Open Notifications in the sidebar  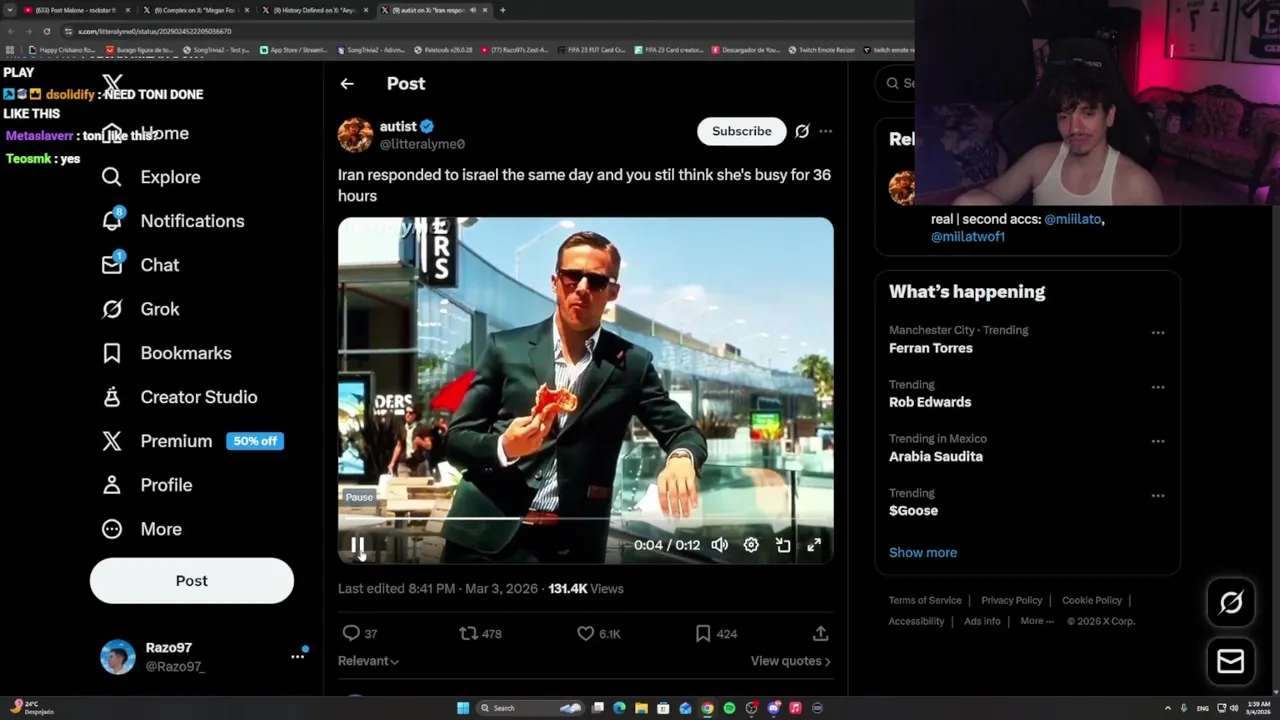tap(172, 221)
